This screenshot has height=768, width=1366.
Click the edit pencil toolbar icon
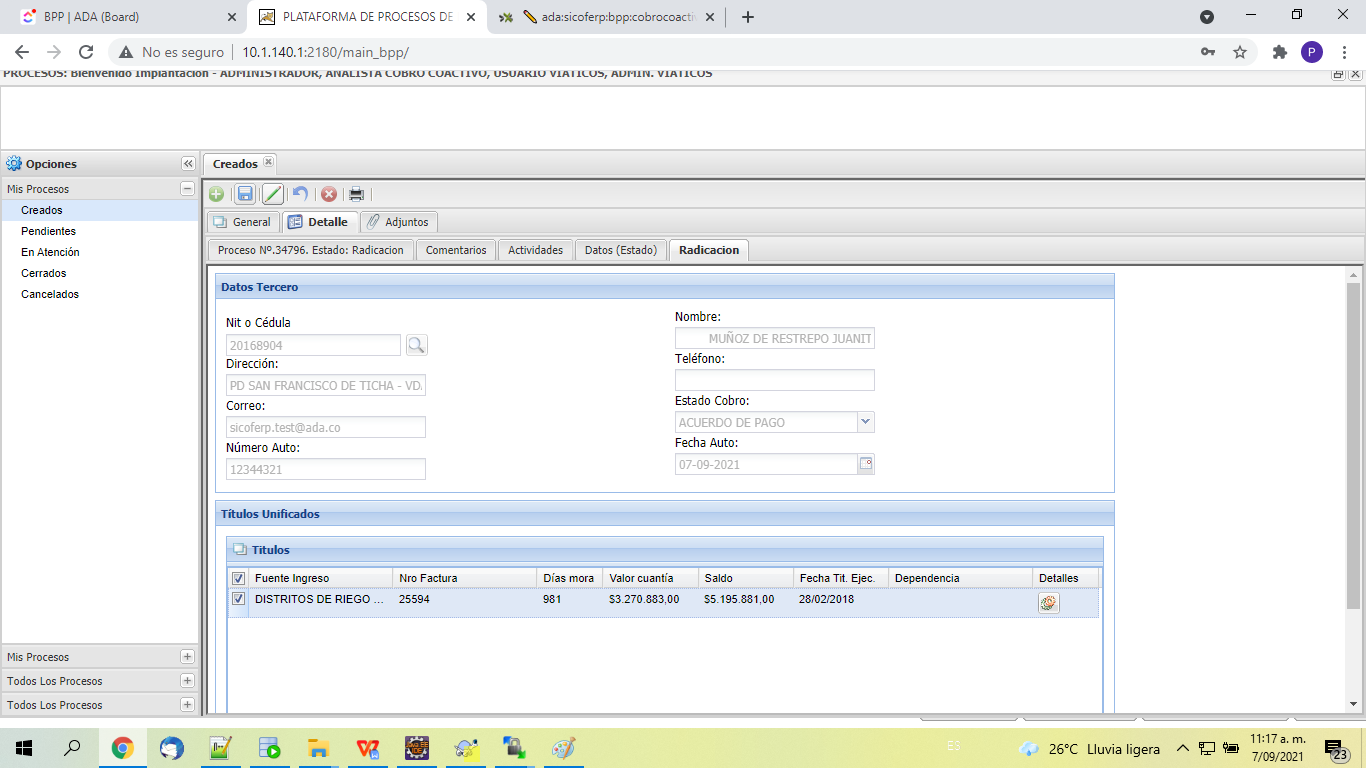tap(272, 194)
